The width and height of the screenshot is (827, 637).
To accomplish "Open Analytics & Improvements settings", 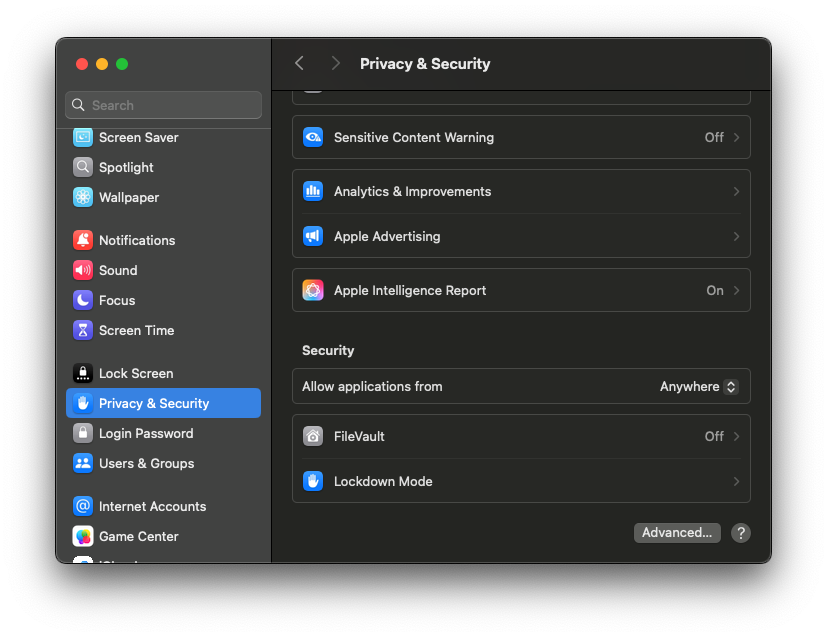I will [521, 191].
